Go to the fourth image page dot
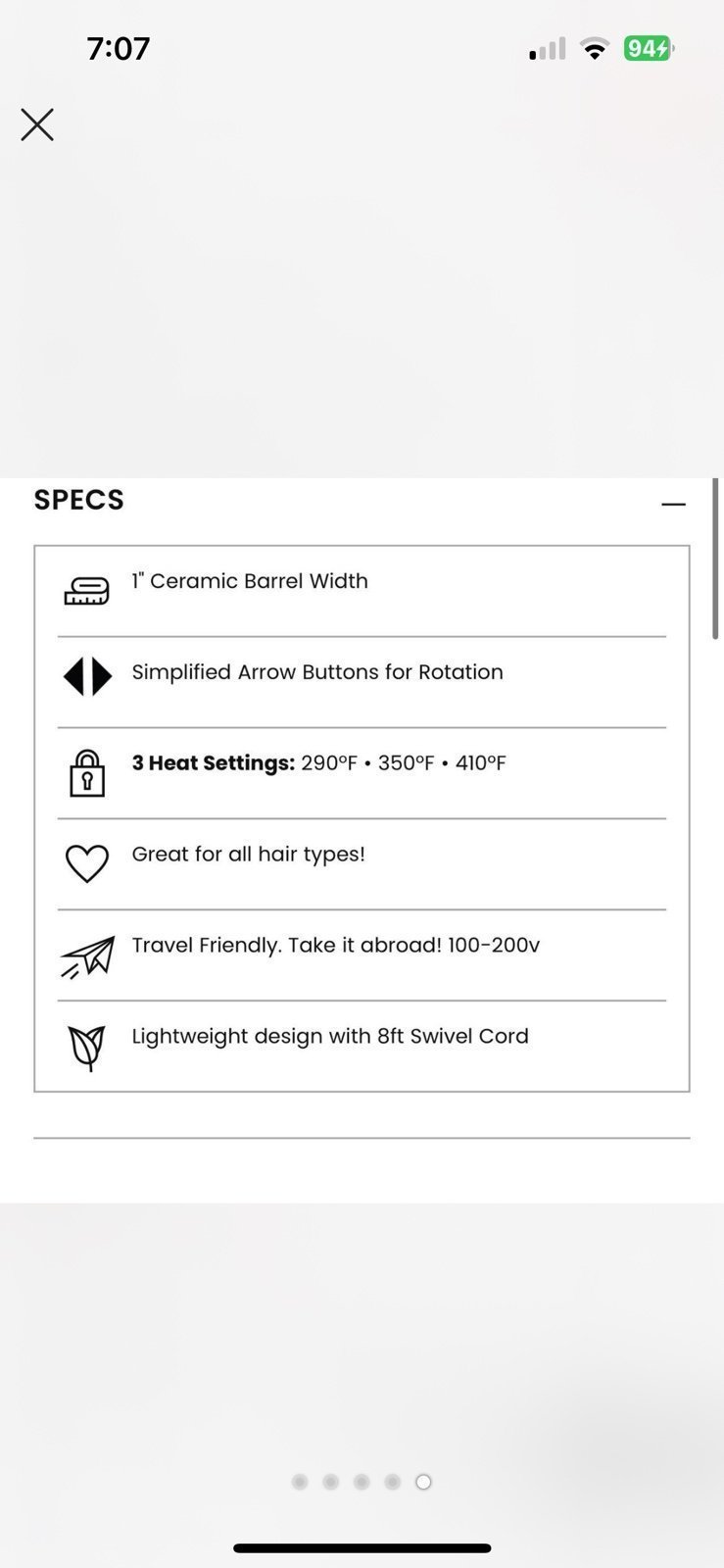 tap(393, 1482)
